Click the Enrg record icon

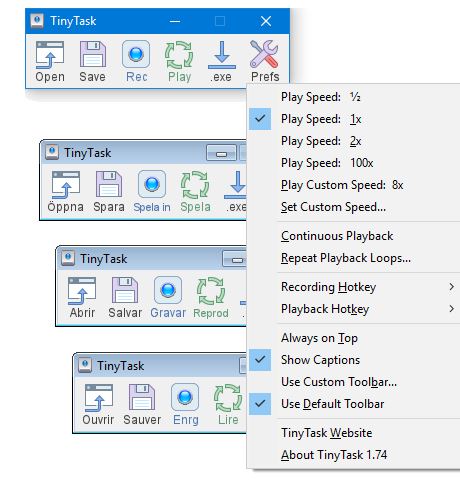click(x=185, y=397)
